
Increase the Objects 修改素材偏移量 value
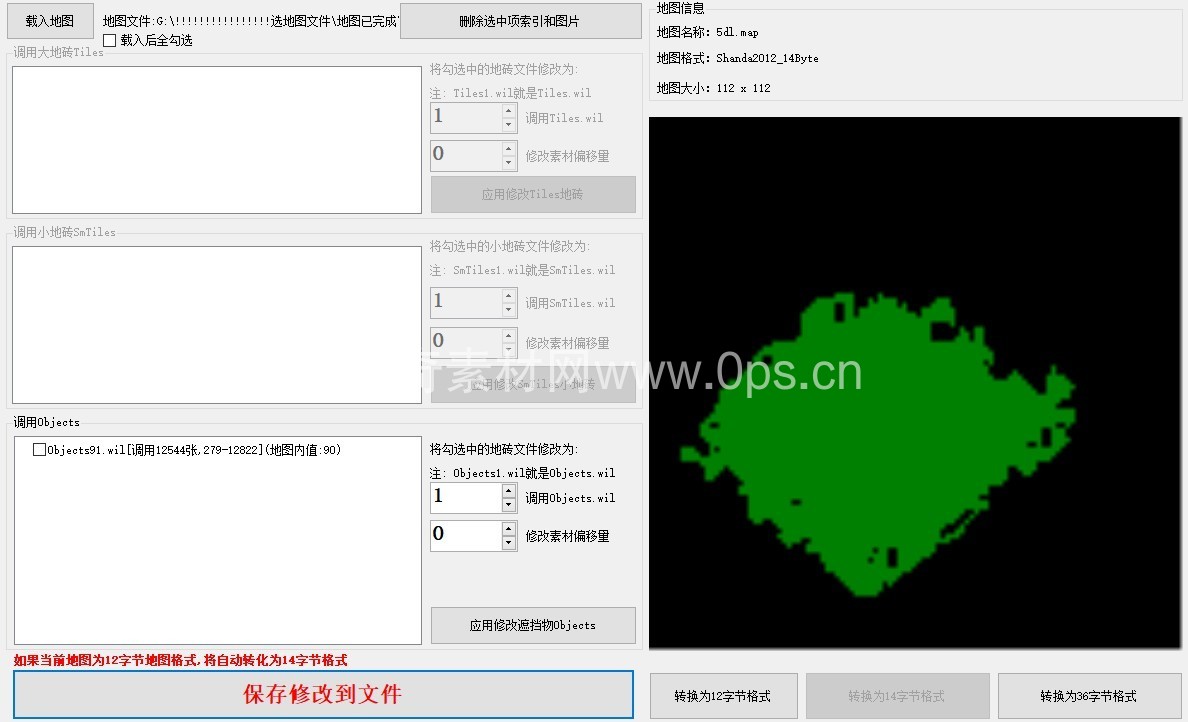[509, 529]
